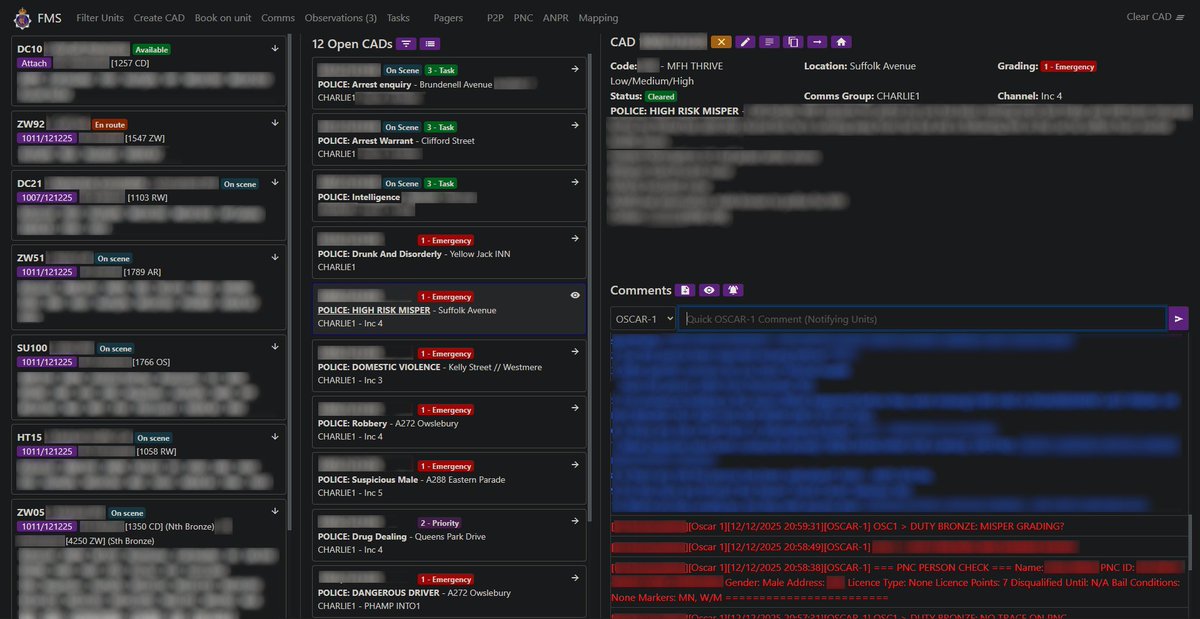Open the Arrest Warrant CAD arrow
The height and width of the screenshot is (619, 1200).
tap(575, 126)
